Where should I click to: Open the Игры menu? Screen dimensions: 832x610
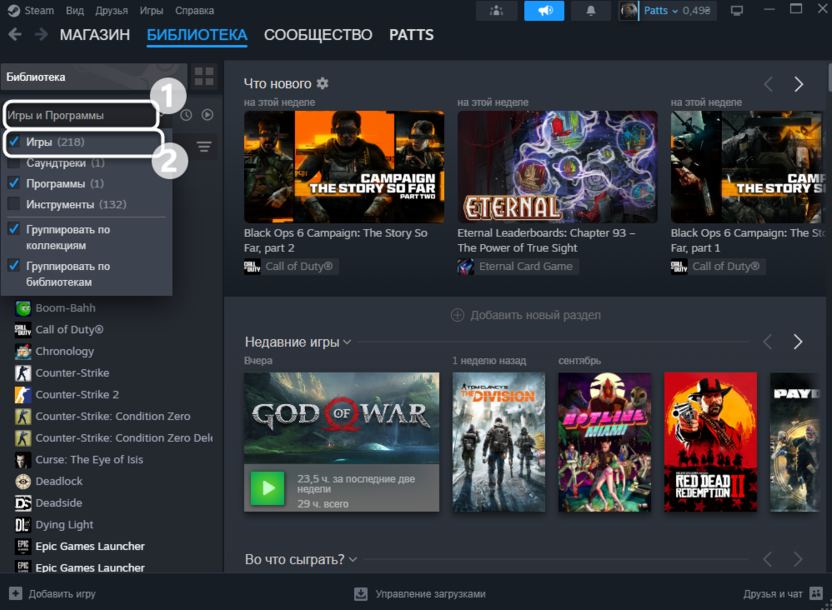click(151, 11)
